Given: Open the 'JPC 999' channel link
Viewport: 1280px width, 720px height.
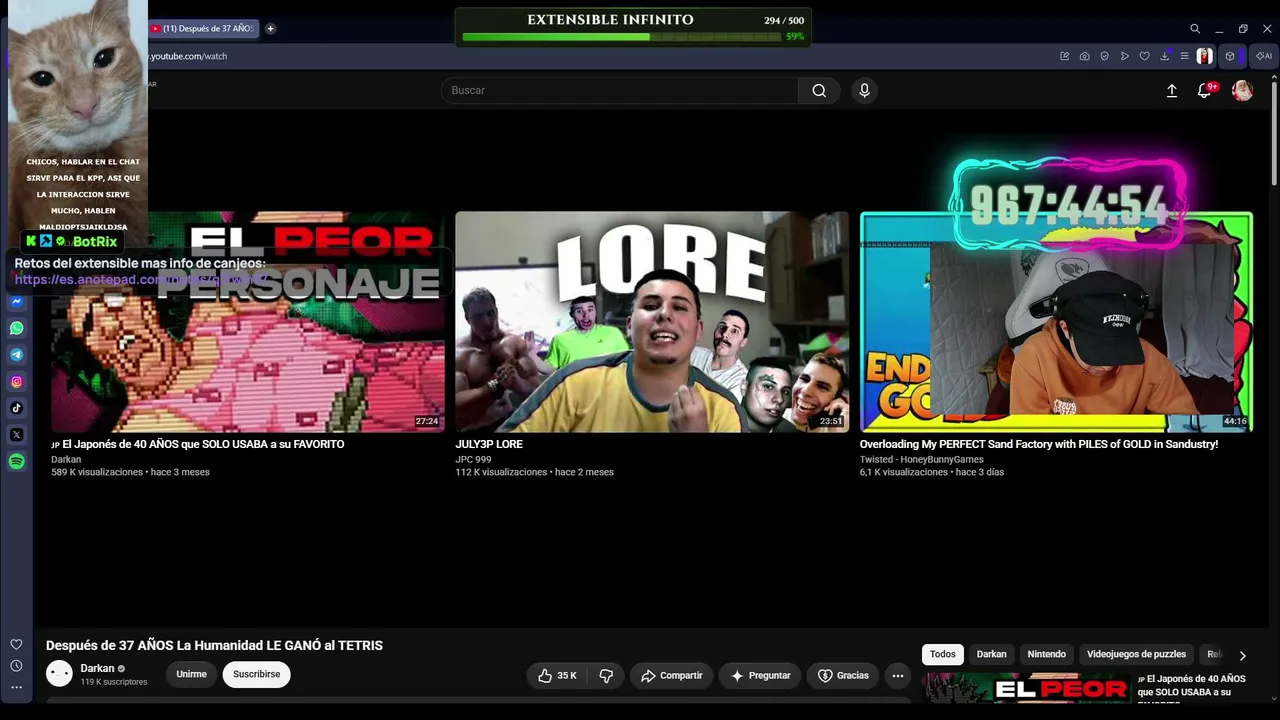Looking at the screenshot, I should [x=473, y=460].
